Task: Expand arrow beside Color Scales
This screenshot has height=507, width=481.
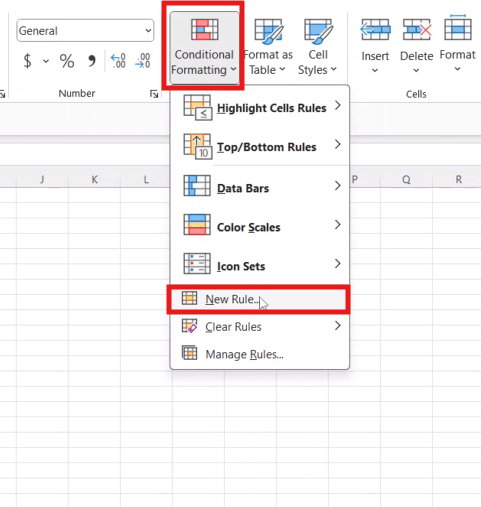Action: coord(338,224)
